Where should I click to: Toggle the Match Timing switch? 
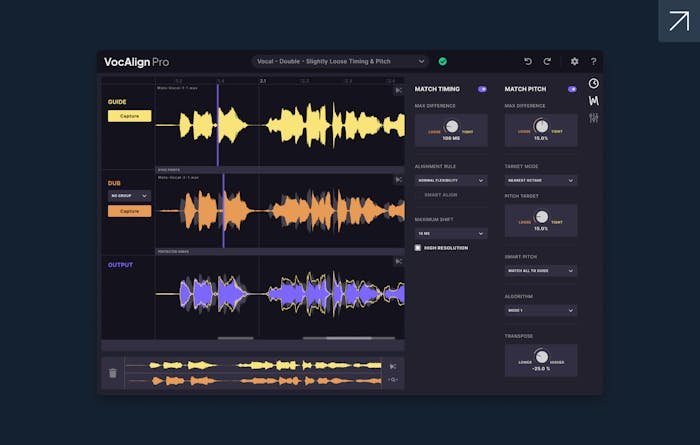[x=482, y=89]
